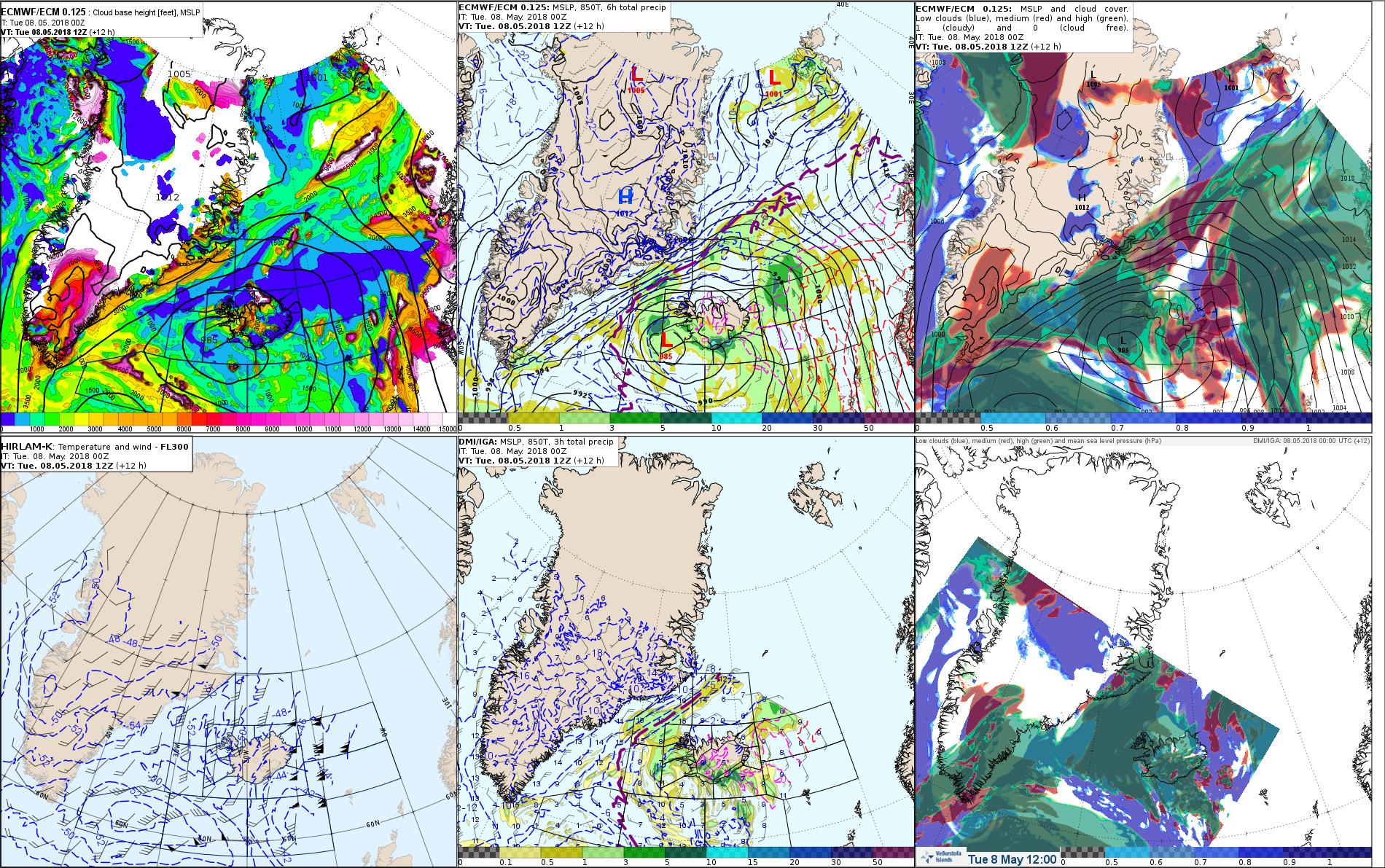Select 'DMI/IGA: MSLP, 850T, 3h total precip' title
Screen dimensions: 1385x868
coord(537,442)
